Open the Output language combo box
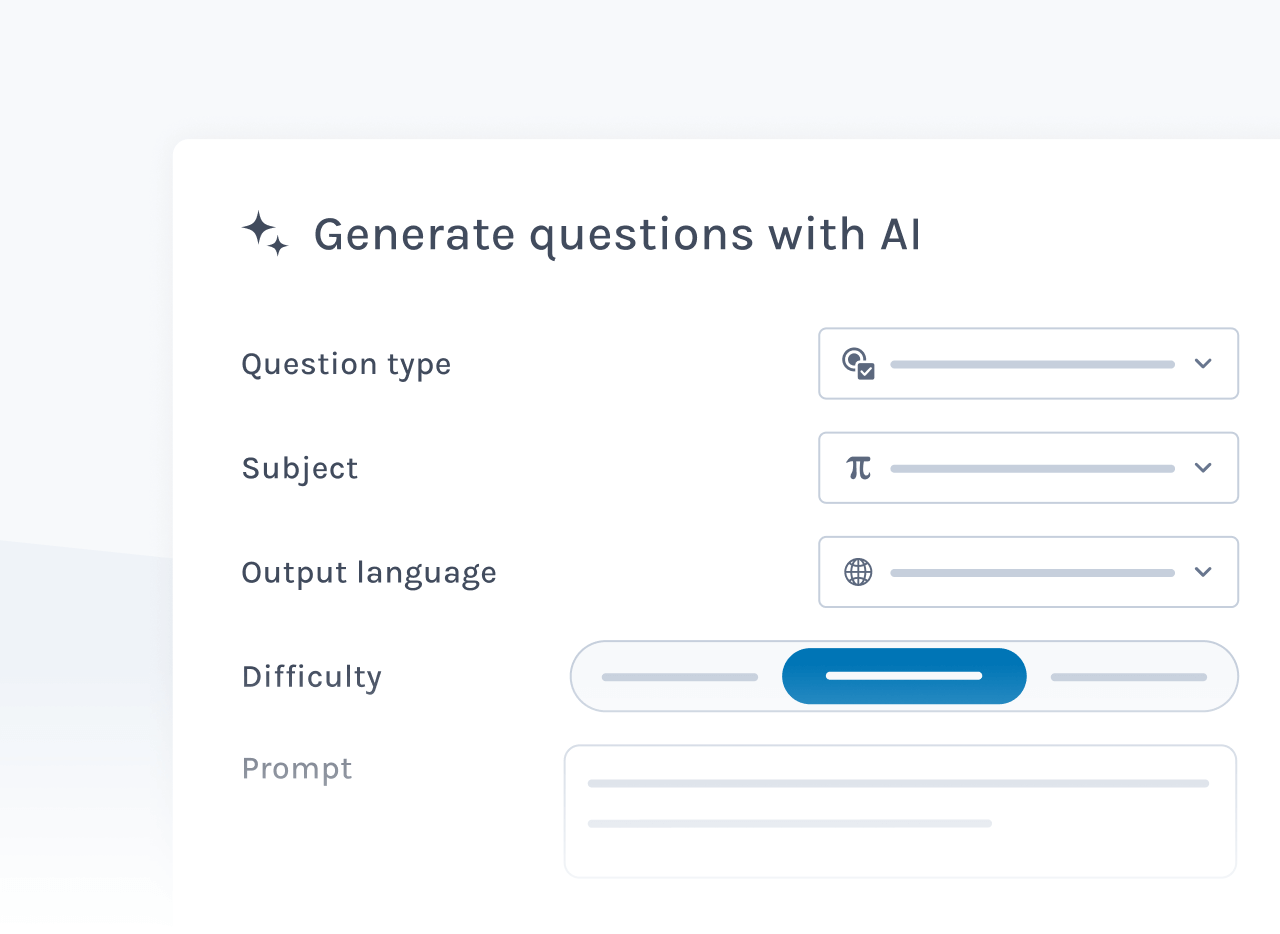The height and width of the screenshot is (934, 1280). (1030, 572)
